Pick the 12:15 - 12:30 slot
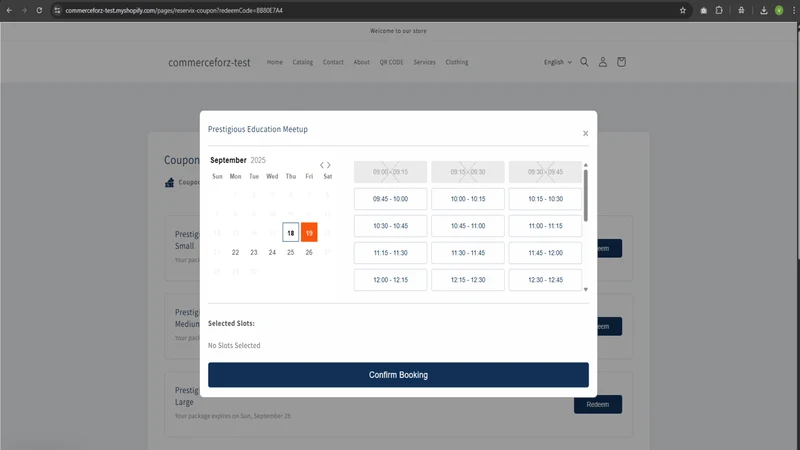Image resolution: width=800 pixels, height=450 pixels. [468, 280]
